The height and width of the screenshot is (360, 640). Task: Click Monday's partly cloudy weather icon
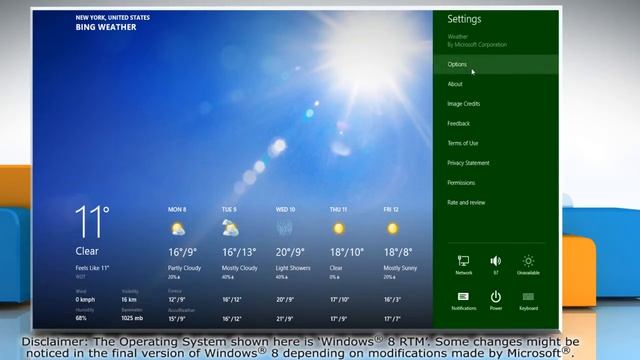pyautogui.click(x=178, y=229)
